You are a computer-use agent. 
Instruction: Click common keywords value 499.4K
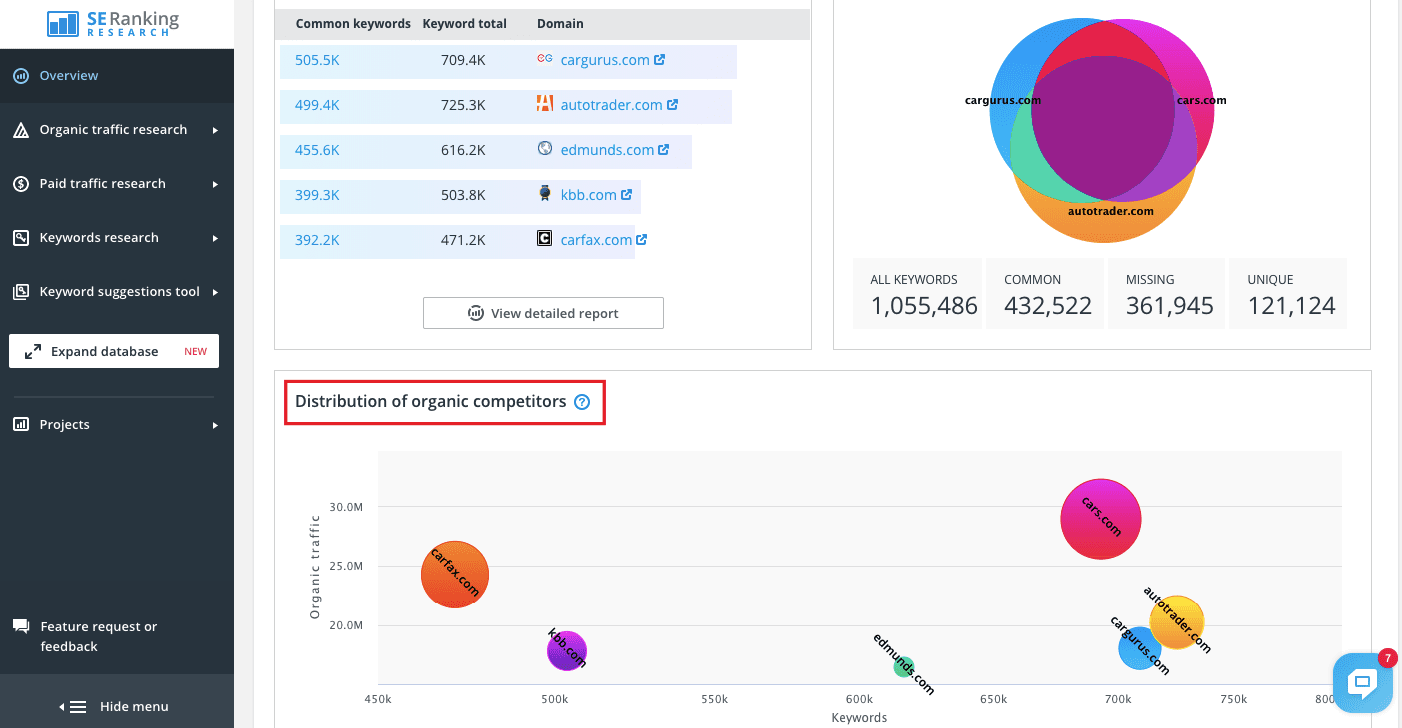317,105
